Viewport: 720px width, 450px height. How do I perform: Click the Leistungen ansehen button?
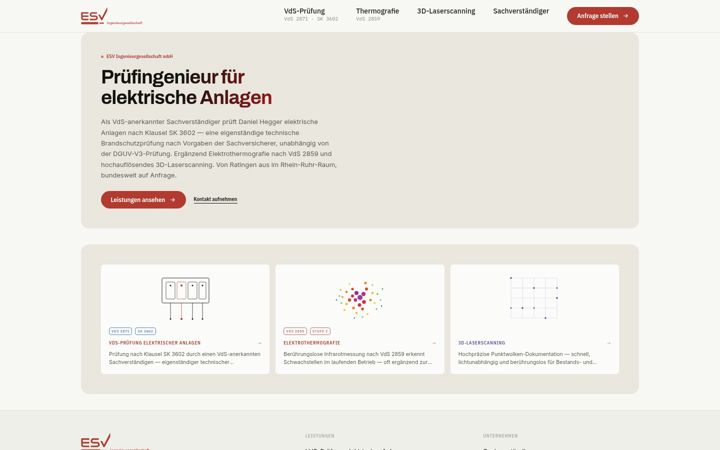143,200
